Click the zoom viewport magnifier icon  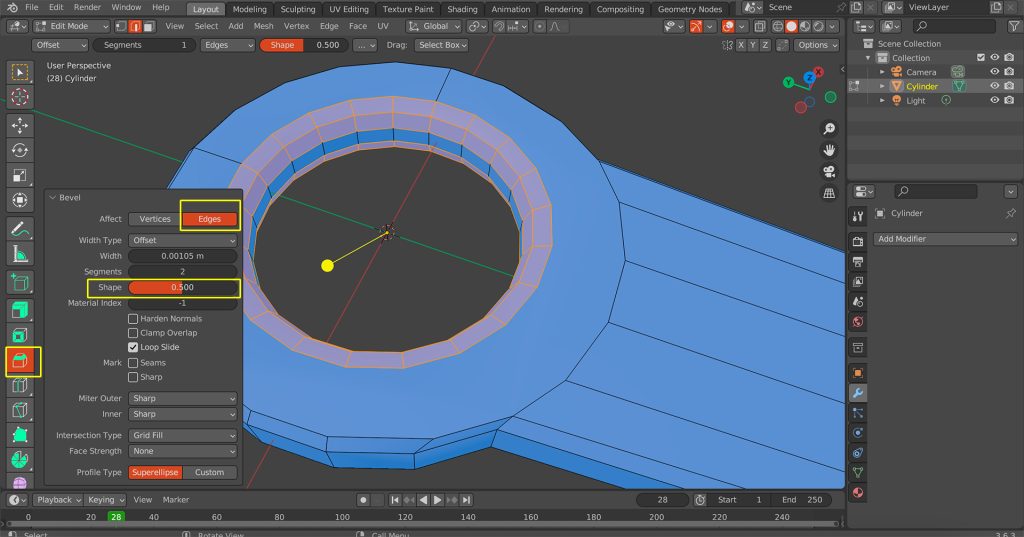pos(829,129)
